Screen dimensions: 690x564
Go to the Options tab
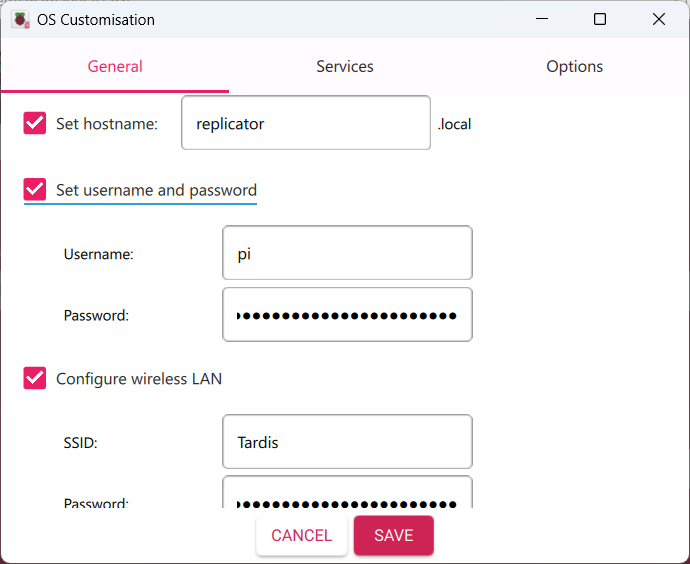(x=574, y=67)
